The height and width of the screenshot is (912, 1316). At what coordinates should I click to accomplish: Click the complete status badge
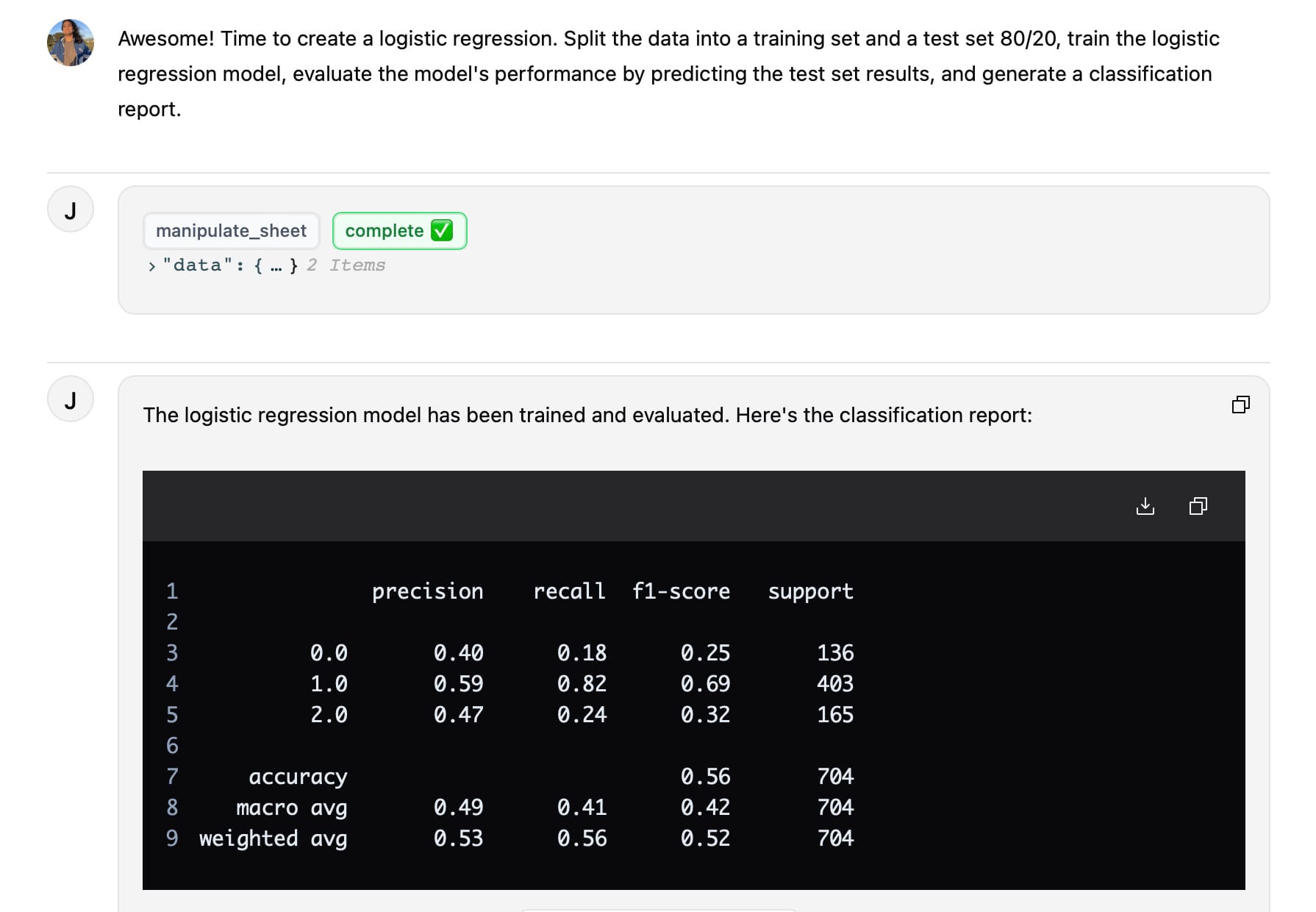[x=399, y=231]
